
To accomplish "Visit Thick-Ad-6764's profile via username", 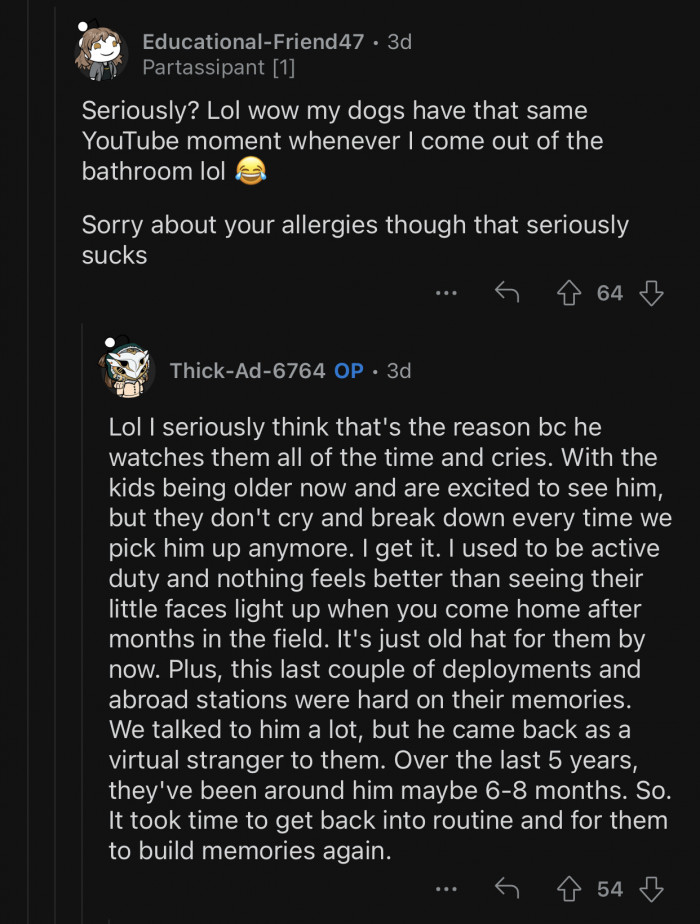I will 247,371.
